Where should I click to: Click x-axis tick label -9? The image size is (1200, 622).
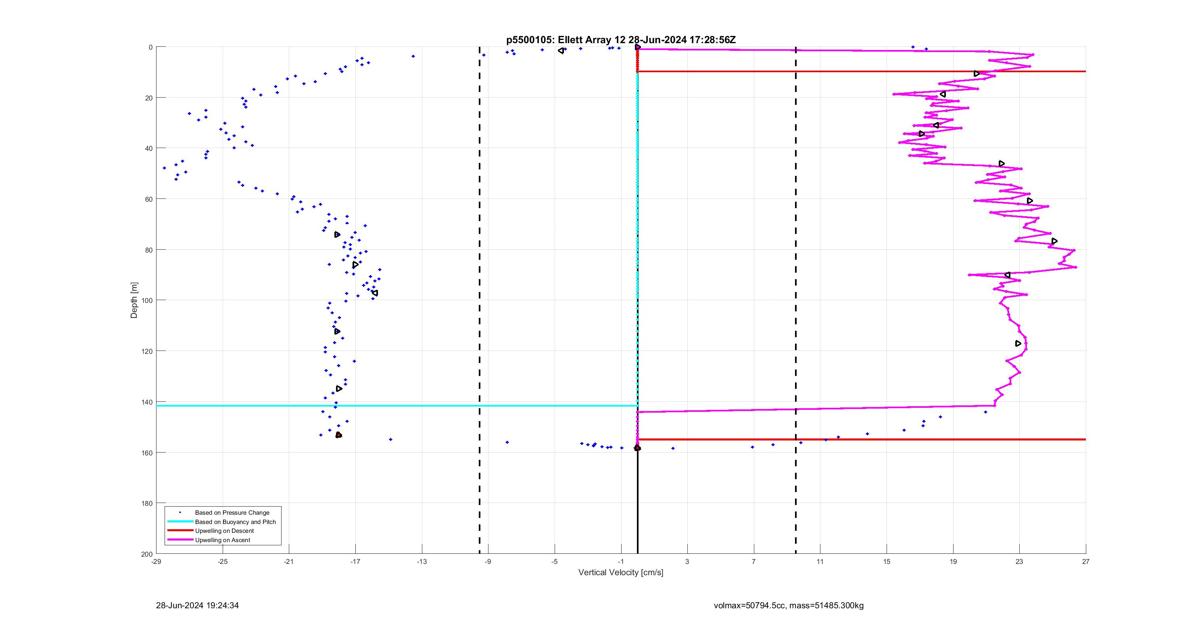click(488, 561)
